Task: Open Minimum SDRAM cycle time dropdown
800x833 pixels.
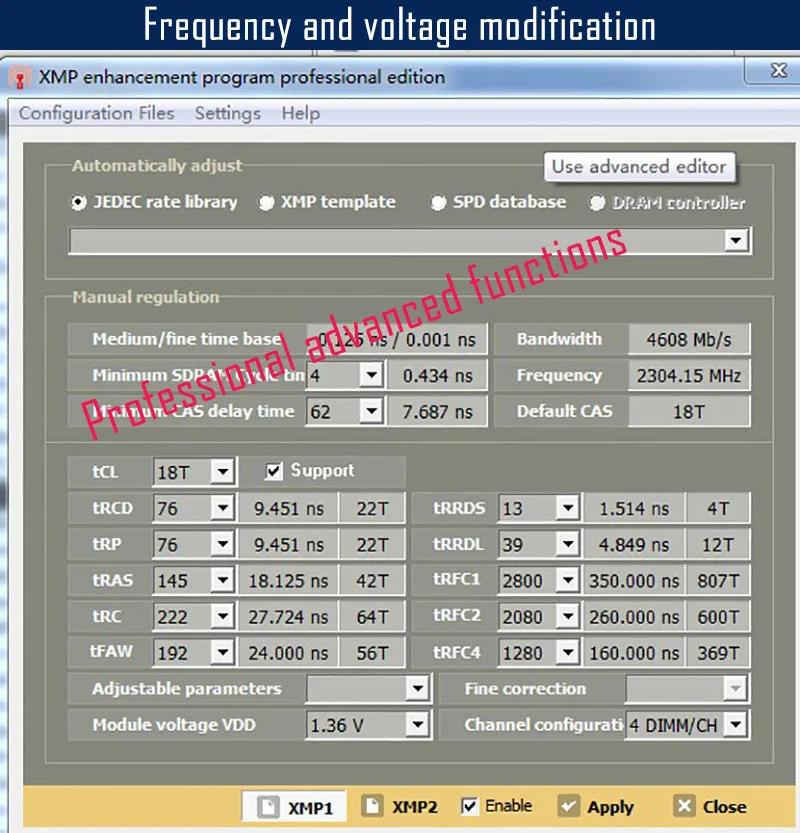Action: 371,376
